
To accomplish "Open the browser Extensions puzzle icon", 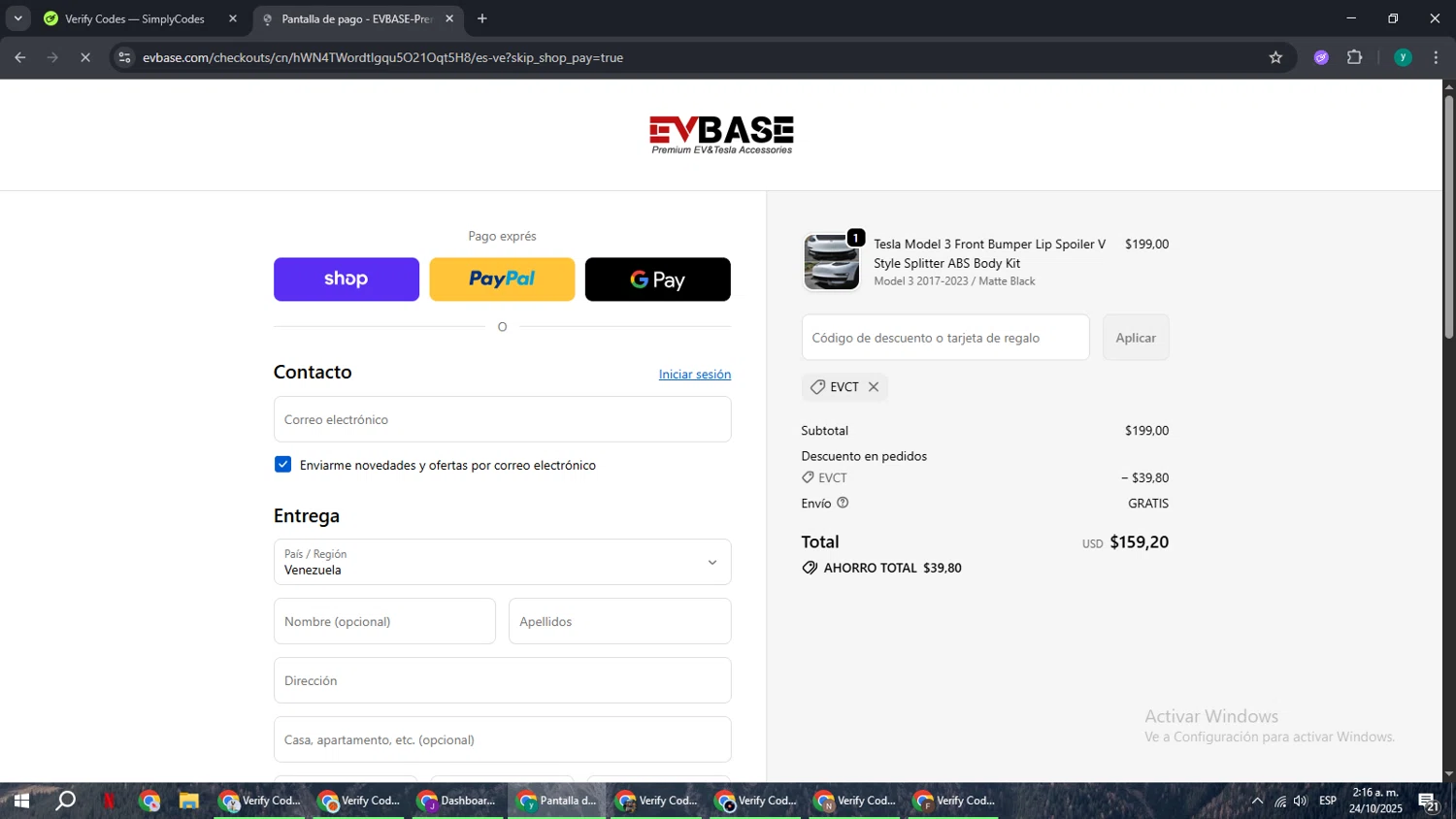I will (x=1355, y=57).
